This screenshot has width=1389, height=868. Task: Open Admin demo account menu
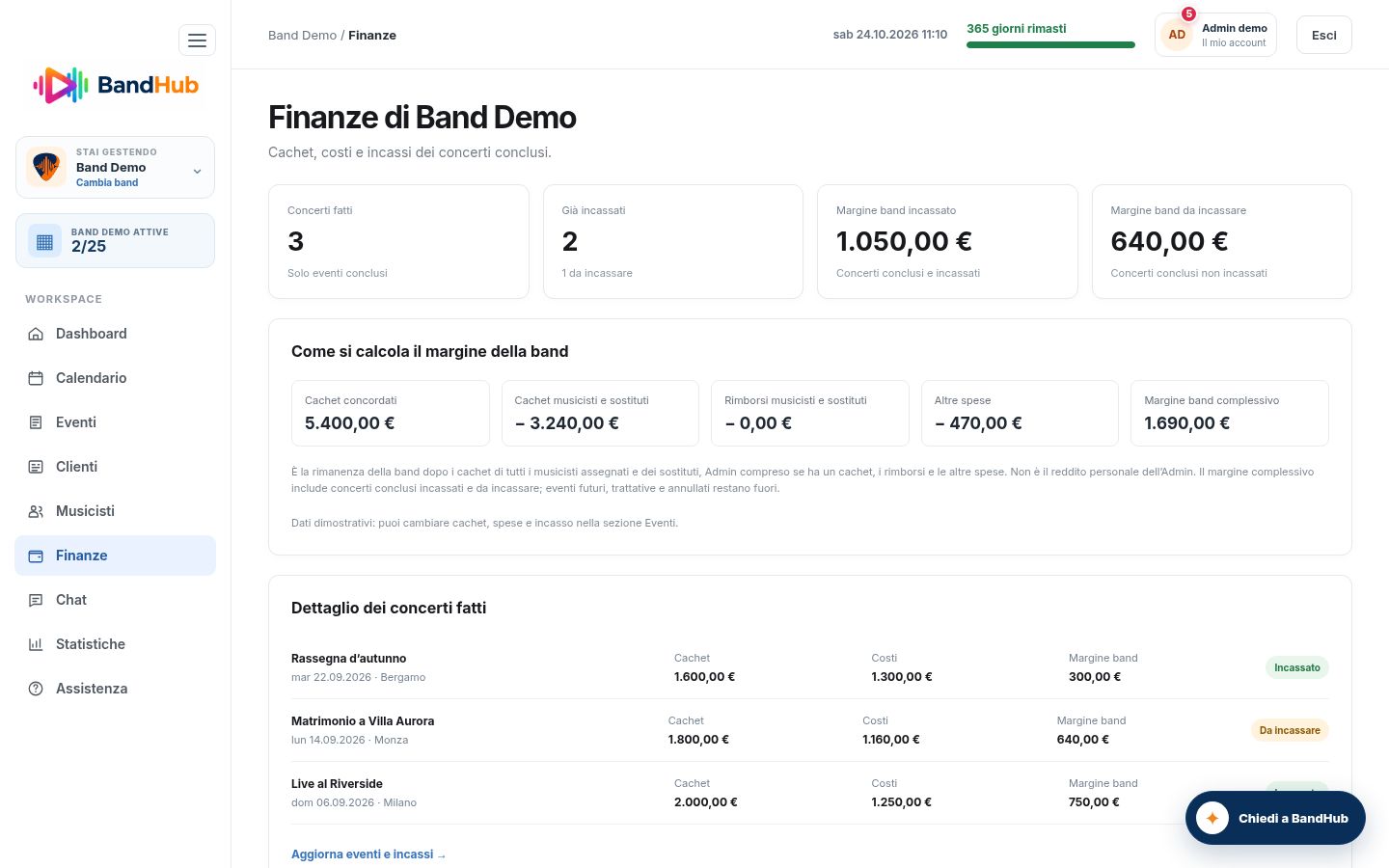tap(1215, 35)
